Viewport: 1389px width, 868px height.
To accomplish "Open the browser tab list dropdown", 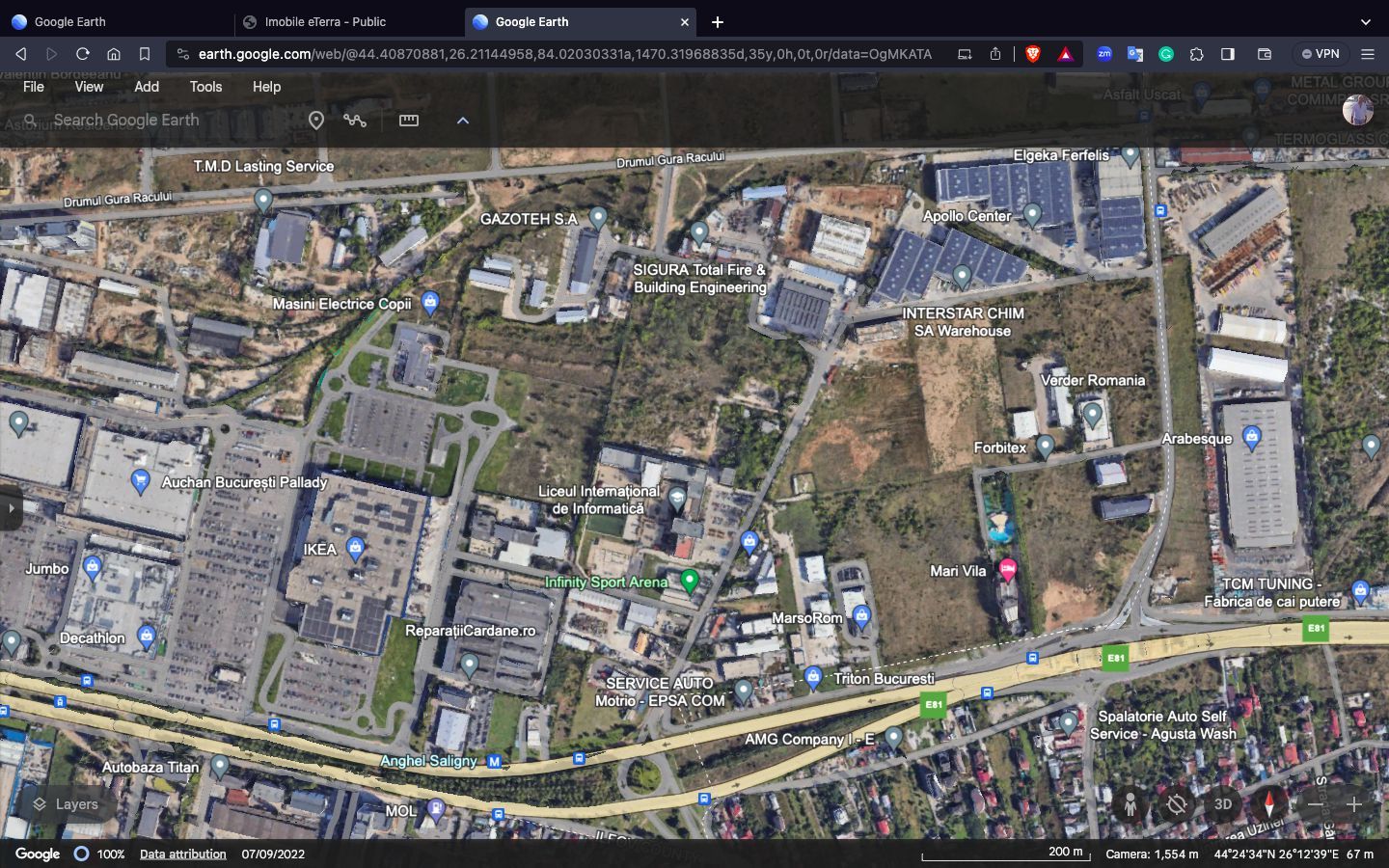I will point(1367,21).
